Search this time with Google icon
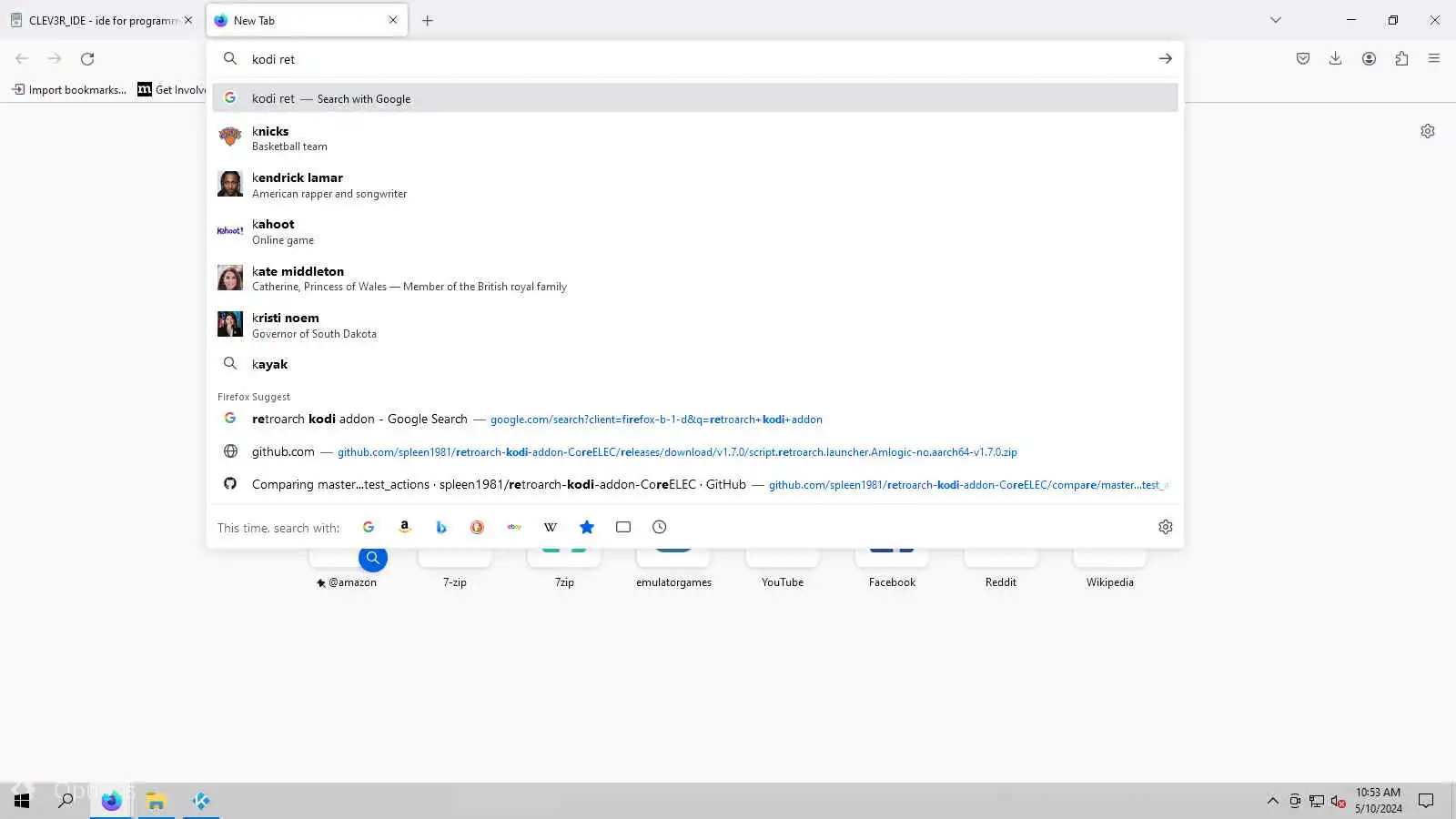The width and height of the screenshot is (1456, 819). (x=369, y=527)
